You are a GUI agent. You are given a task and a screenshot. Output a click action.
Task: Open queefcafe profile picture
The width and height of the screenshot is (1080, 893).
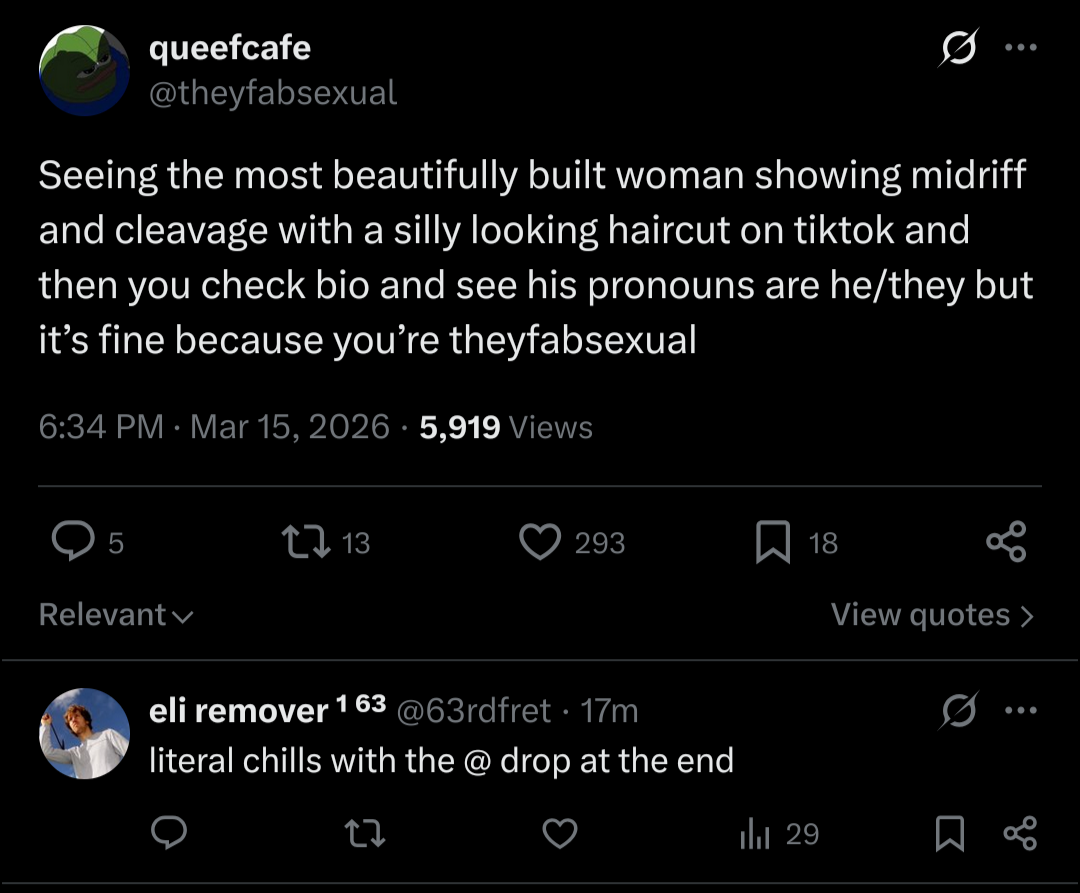coord(85,70)
